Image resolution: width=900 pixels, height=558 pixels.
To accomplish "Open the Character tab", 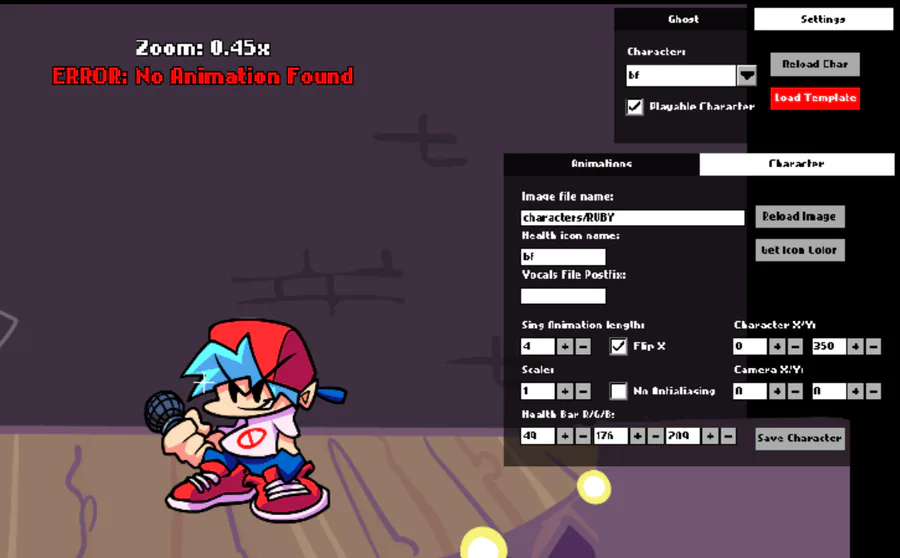I will click(796, 164).
